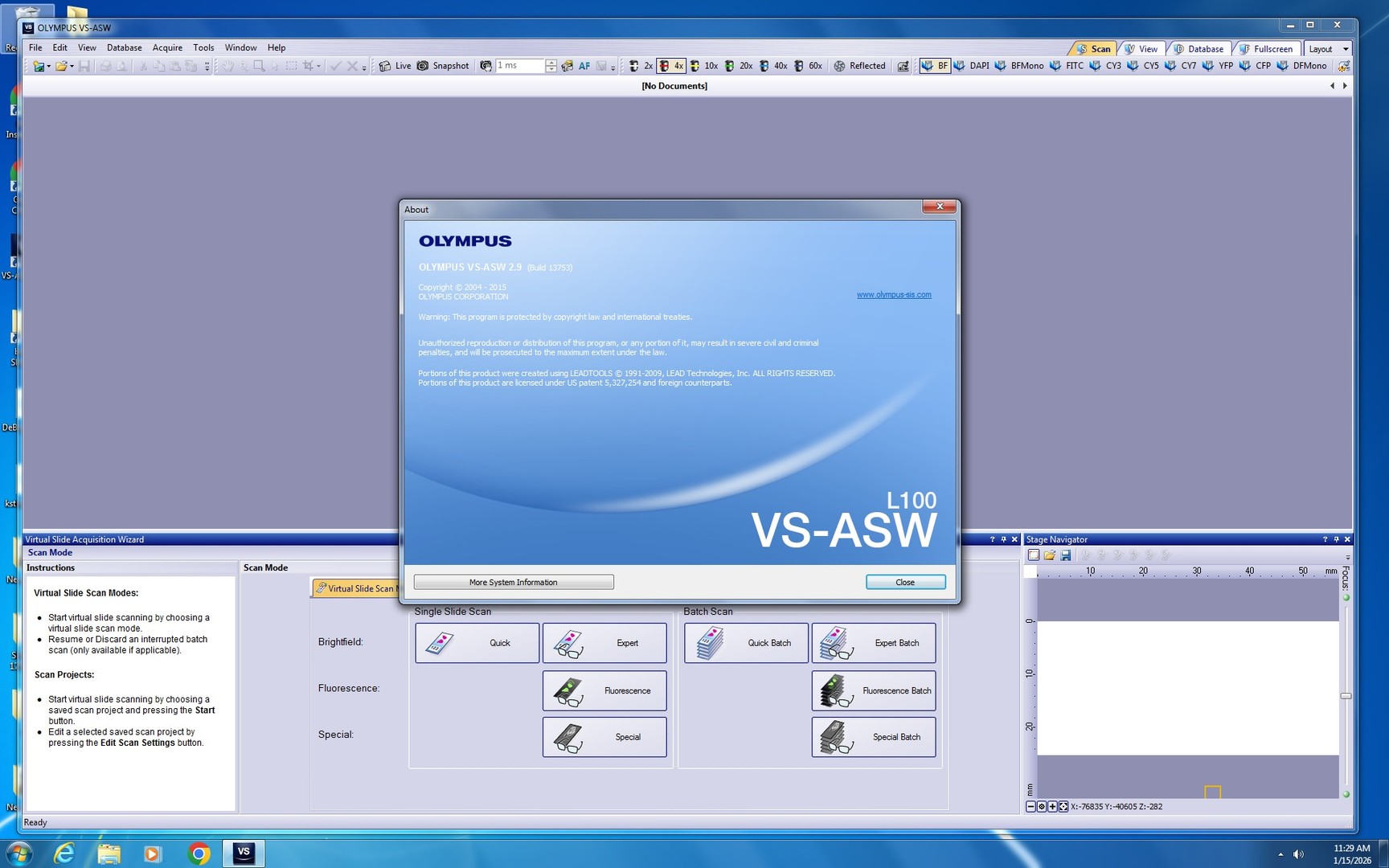This screenshot has width=1389, height=868.
Task: Open the Acquire menu
Action: click(x=167, y=47)
